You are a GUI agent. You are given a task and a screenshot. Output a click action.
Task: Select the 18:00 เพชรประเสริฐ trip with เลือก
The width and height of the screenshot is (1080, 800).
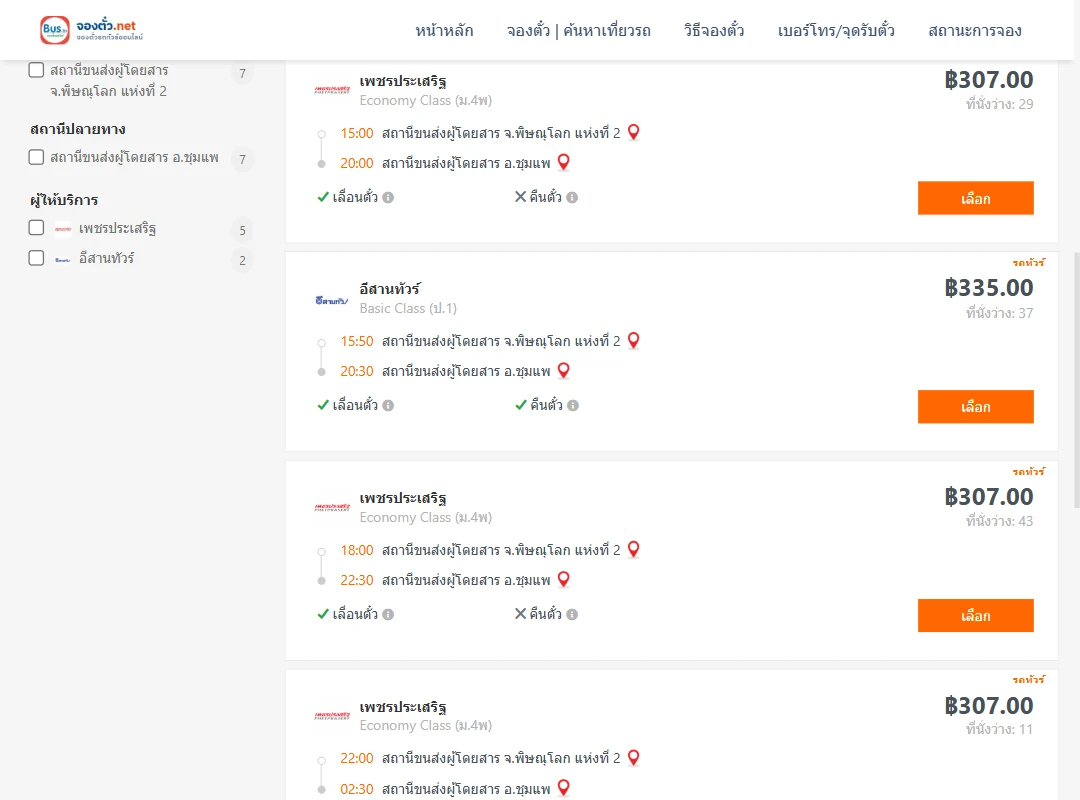tap(975, 615)
